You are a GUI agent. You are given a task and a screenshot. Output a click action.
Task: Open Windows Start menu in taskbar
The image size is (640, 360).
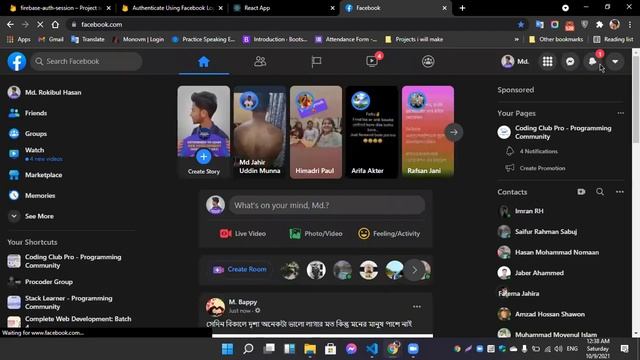click(227, 349)
